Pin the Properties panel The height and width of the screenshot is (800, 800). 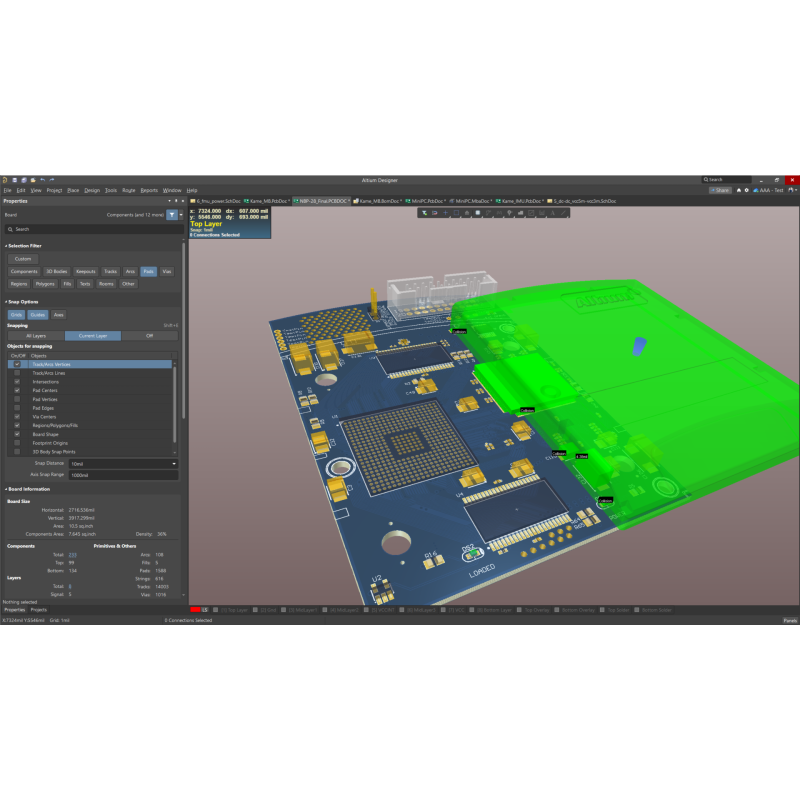click(176, 201)
